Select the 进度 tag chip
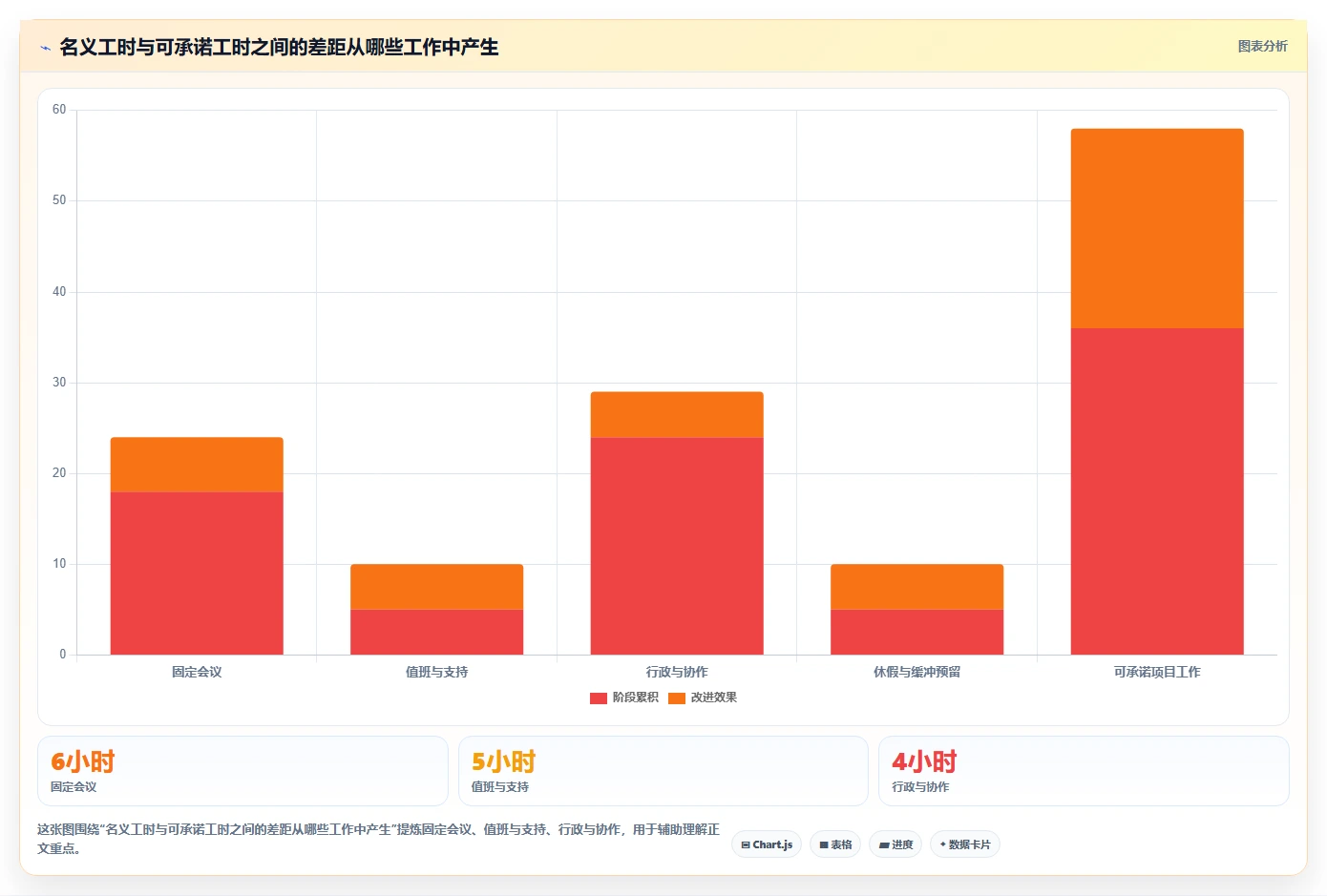This screenshot has width=1327, height=896. [x=895, y=844]
